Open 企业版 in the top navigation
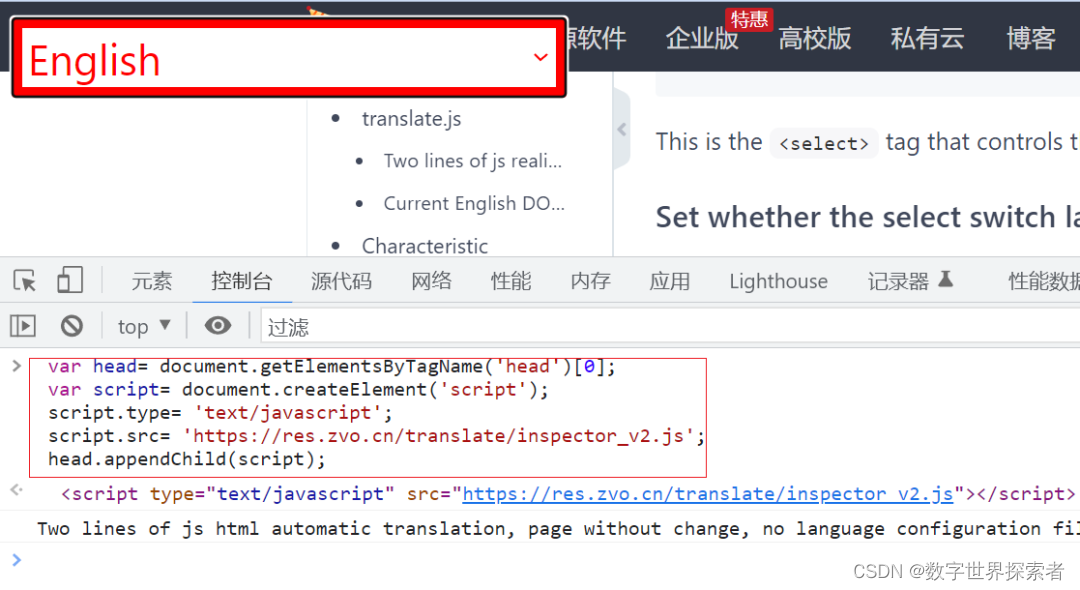Screen dimensions: 1080x590 pos(702,38)
